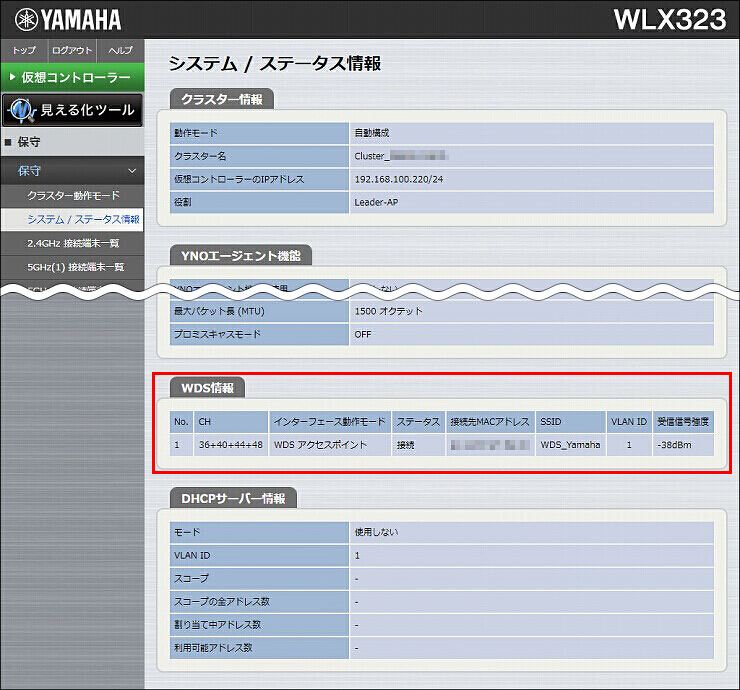Click the 受信信号強度 column header
740x690 pixels.
tap(683, 422)
